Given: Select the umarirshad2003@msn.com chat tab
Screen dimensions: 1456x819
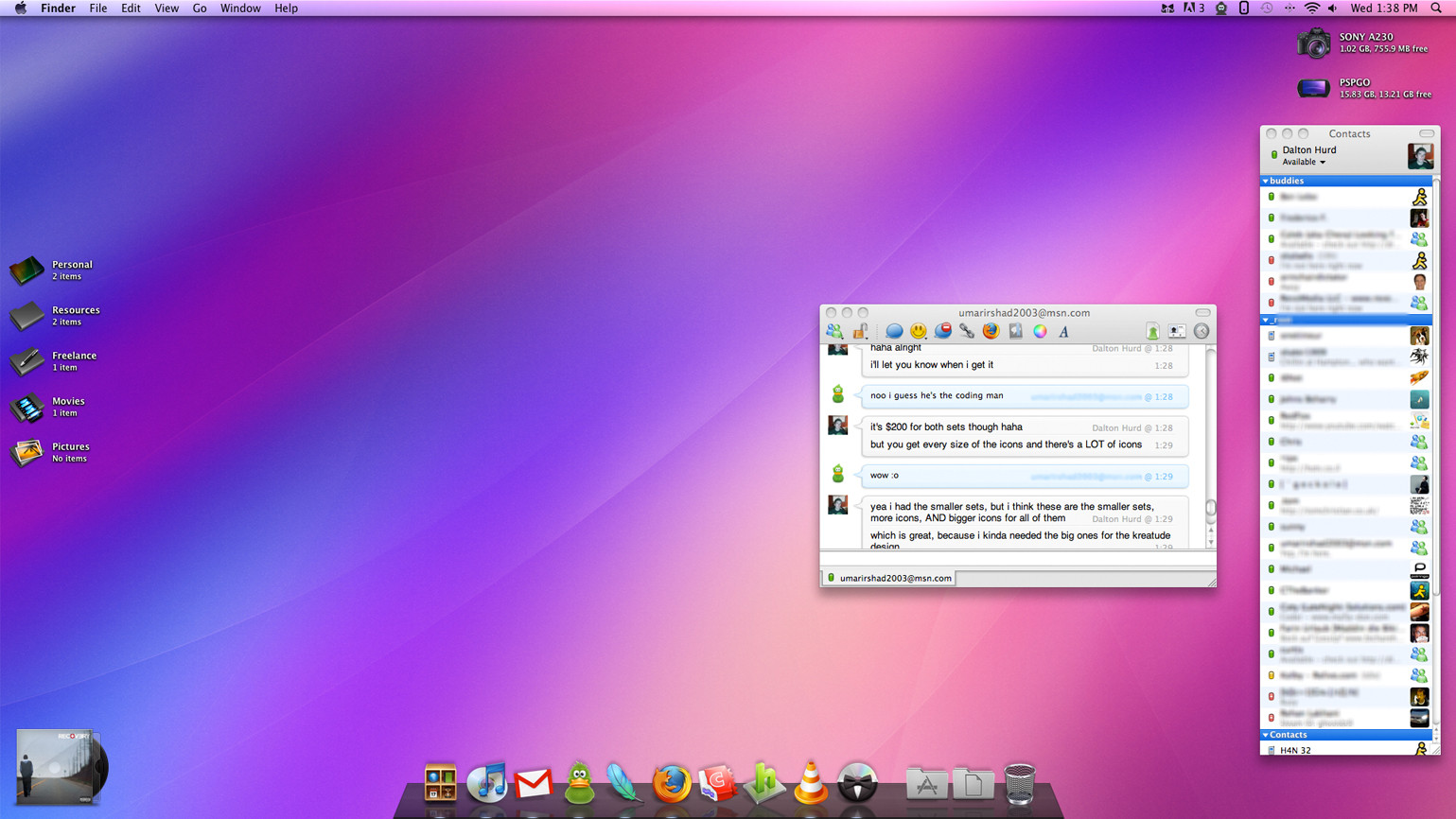Looking at the screenshot, I should point(889,578).
